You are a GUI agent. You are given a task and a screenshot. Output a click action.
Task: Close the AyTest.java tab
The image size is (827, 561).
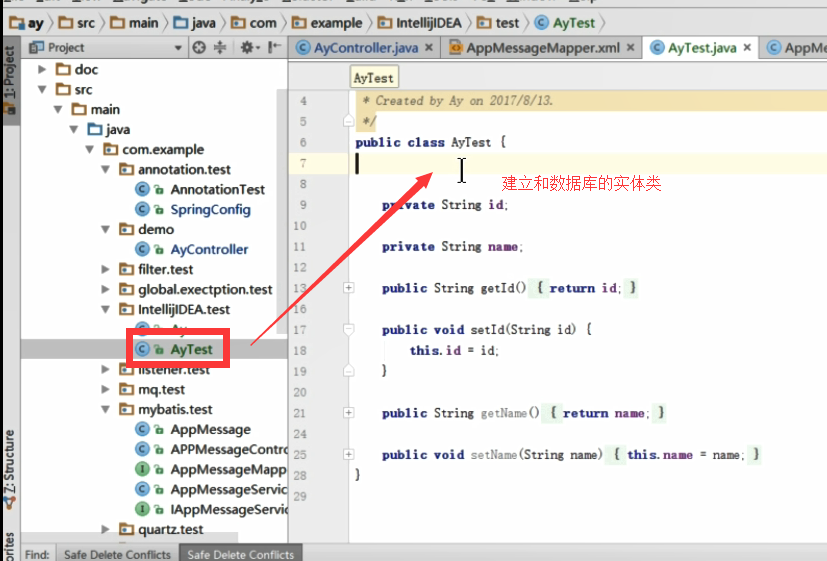click(x=747, y=47)
